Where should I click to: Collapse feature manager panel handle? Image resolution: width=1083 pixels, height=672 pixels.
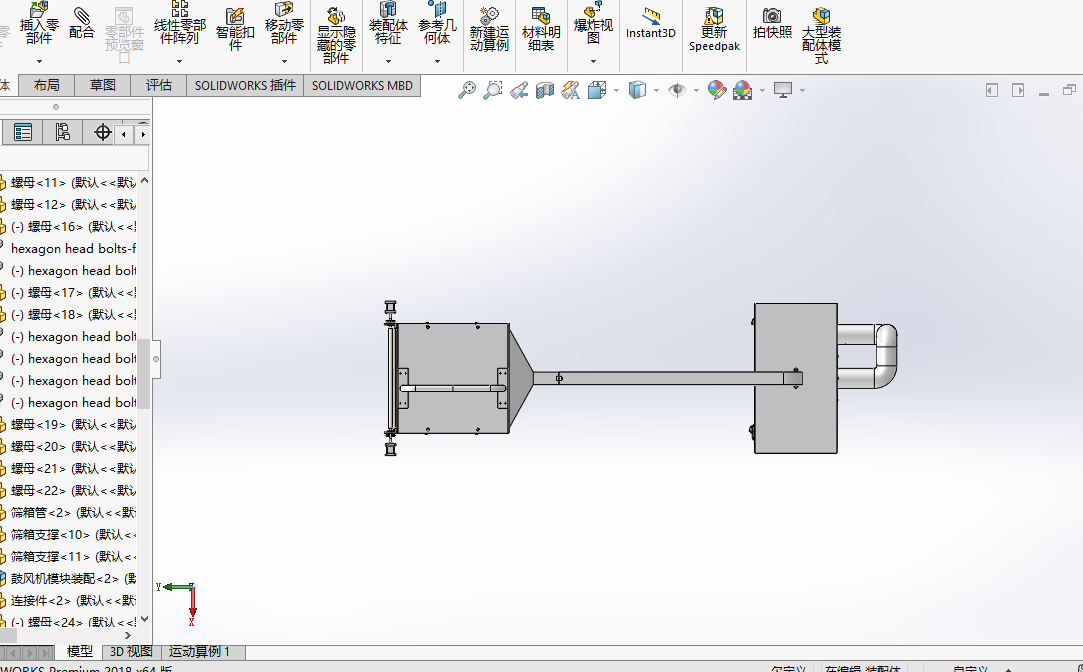tap(156, 359)
